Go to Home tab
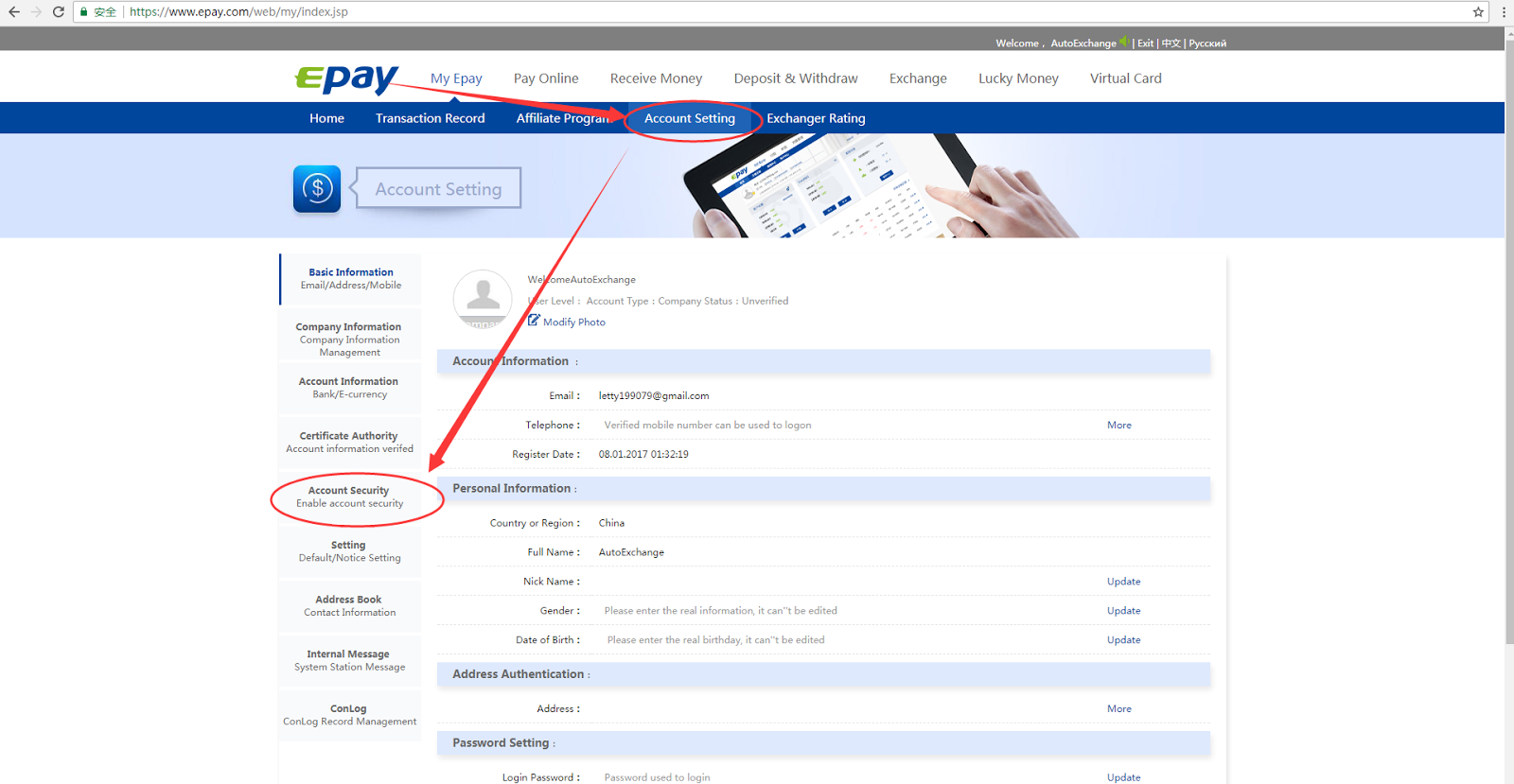1514x784 pixels. coord(326,118)
